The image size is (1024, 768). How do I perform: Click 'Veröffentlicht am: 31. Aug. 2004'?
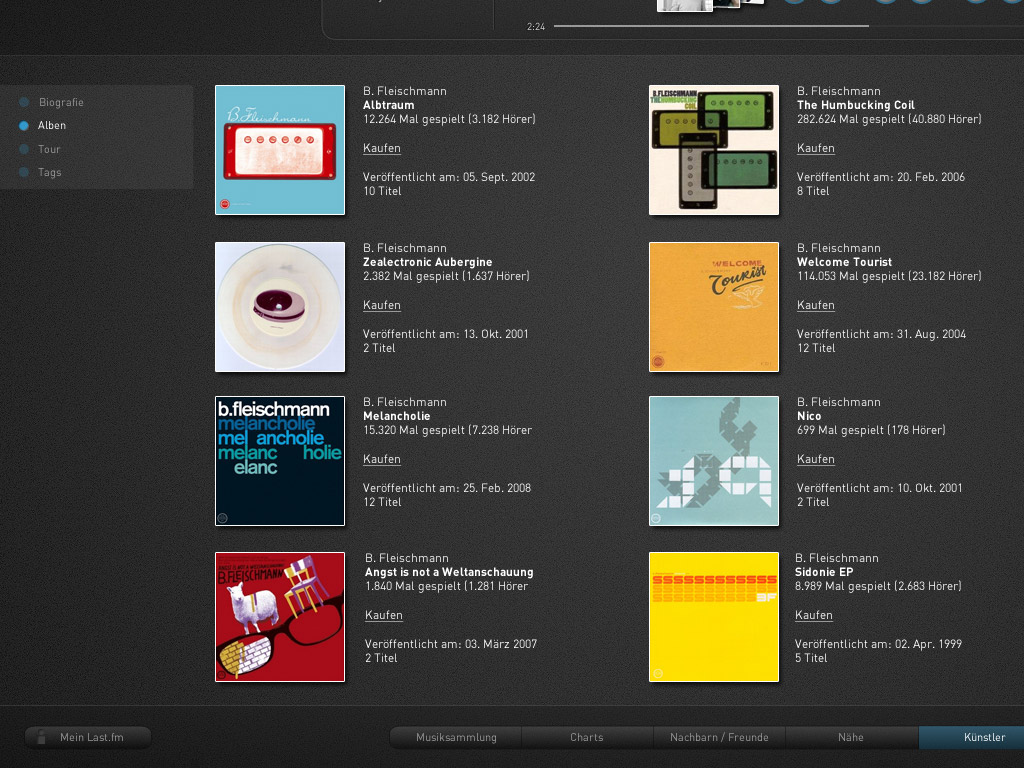(x=882, y=334)
